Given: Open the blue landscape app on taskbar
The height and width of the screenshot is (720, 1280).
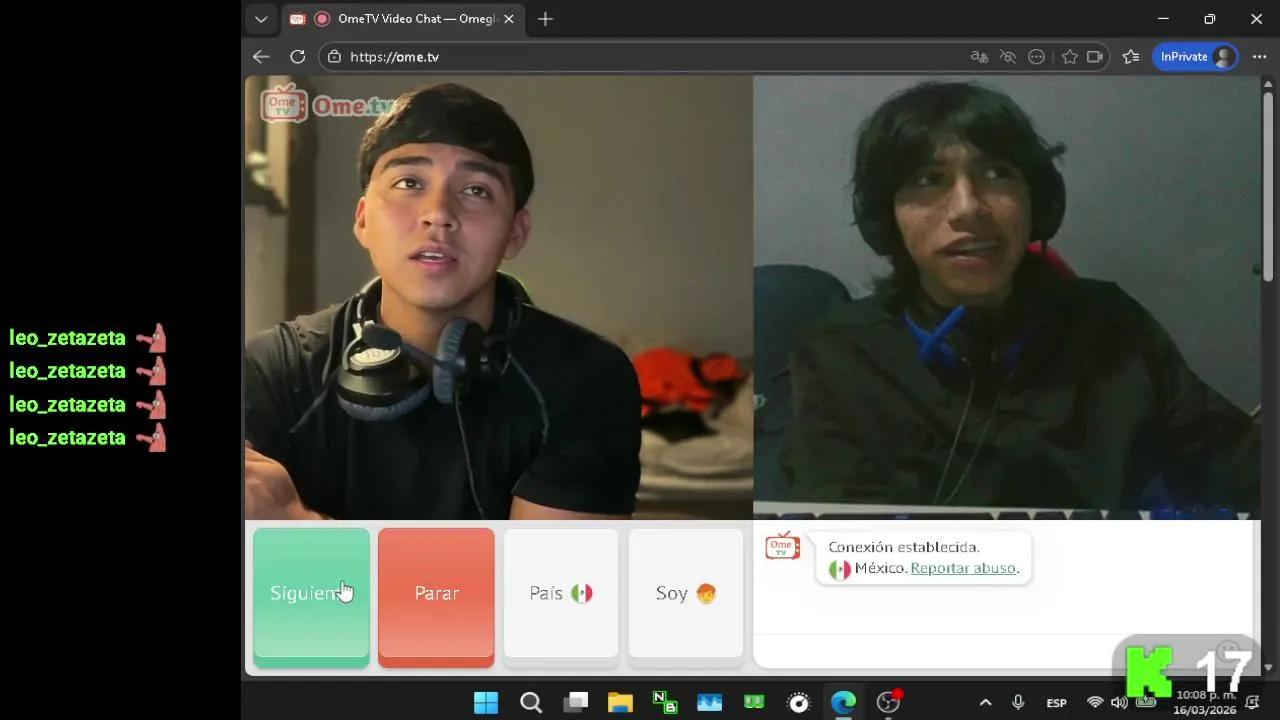Looking at the screenshot, I should 710,703.
